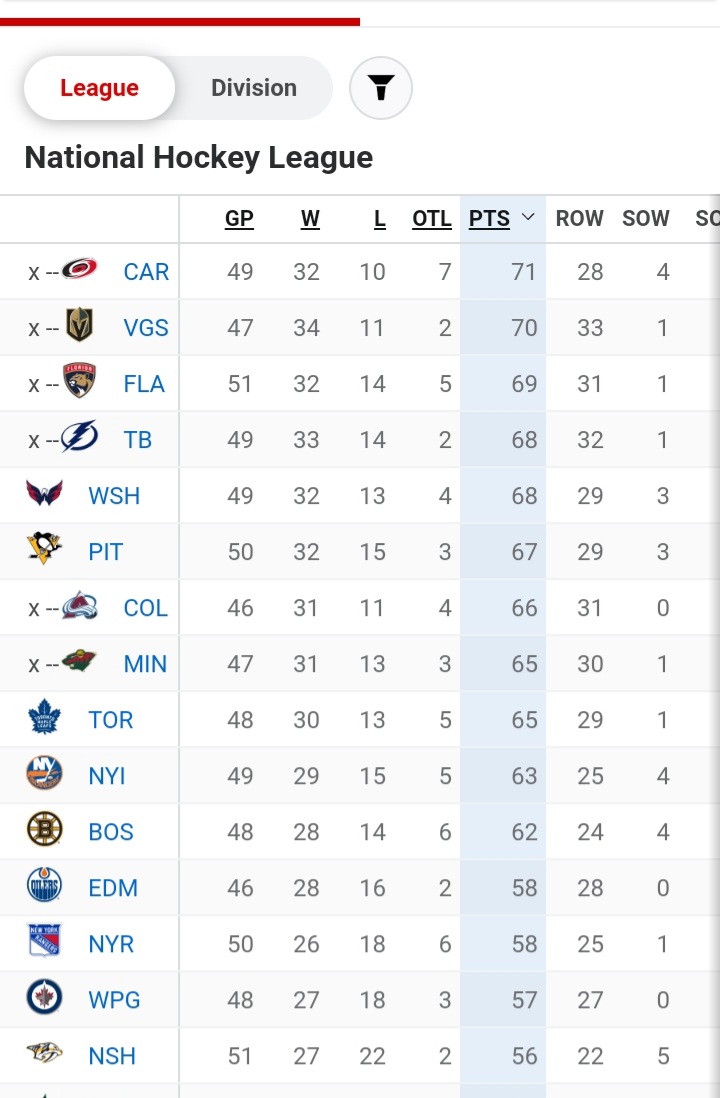Screen dimensions: 720x1098
Task: Click the red progress bar at top
Action: tap(180, 22)
